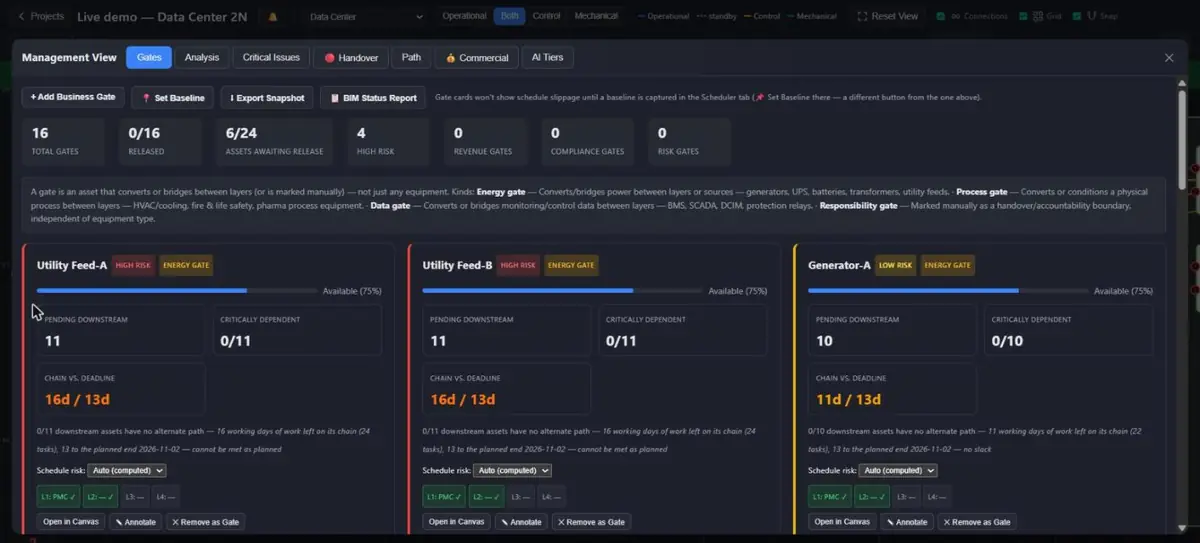This screenshot has height=543, width=1200.
Task: Select the Operational view mode
Action: click(465, 16)
